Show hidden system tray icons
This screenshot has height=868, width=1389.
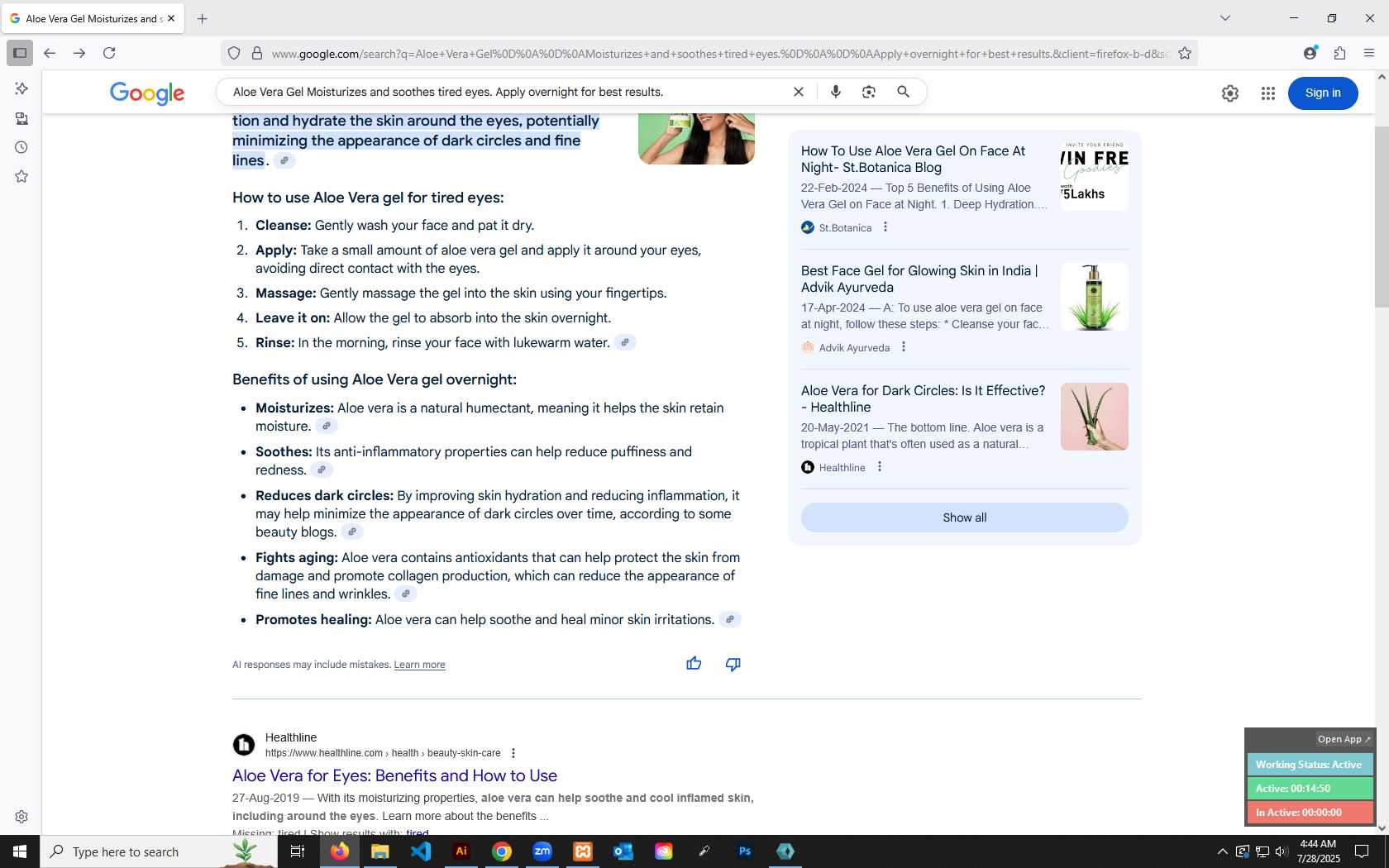click(x=1222, y=851)
